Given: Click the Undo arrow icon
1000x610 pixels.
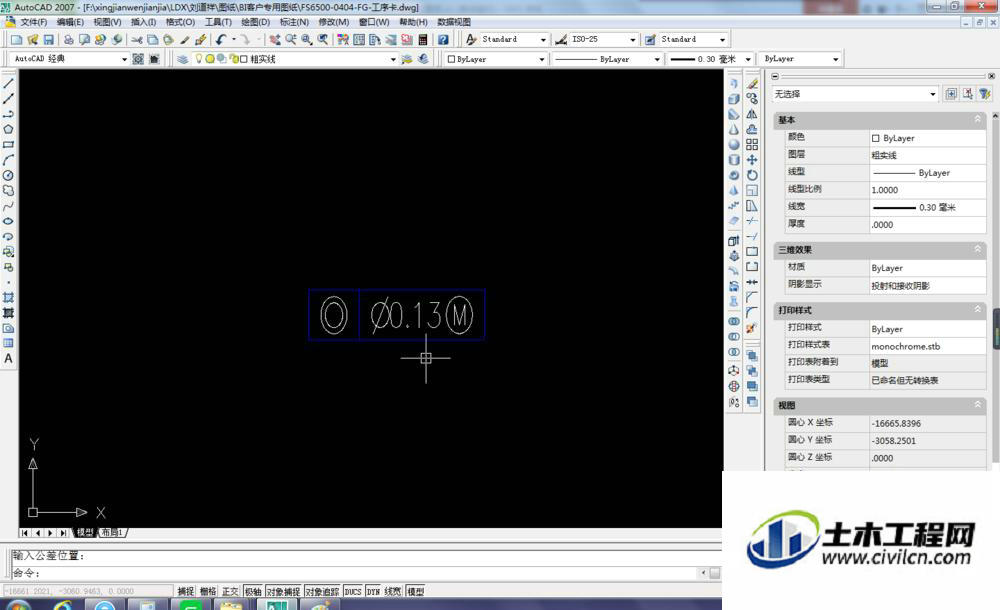Looking at the screenshot, I should (221, 40).
